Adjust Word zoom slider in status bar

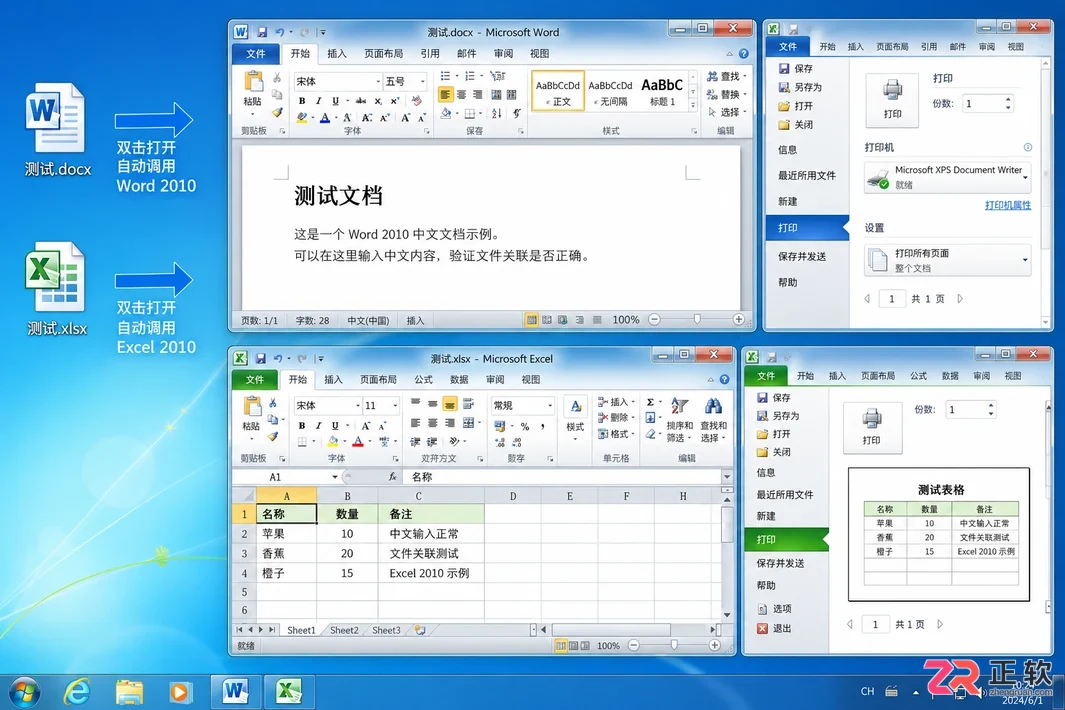pos(696,319)
